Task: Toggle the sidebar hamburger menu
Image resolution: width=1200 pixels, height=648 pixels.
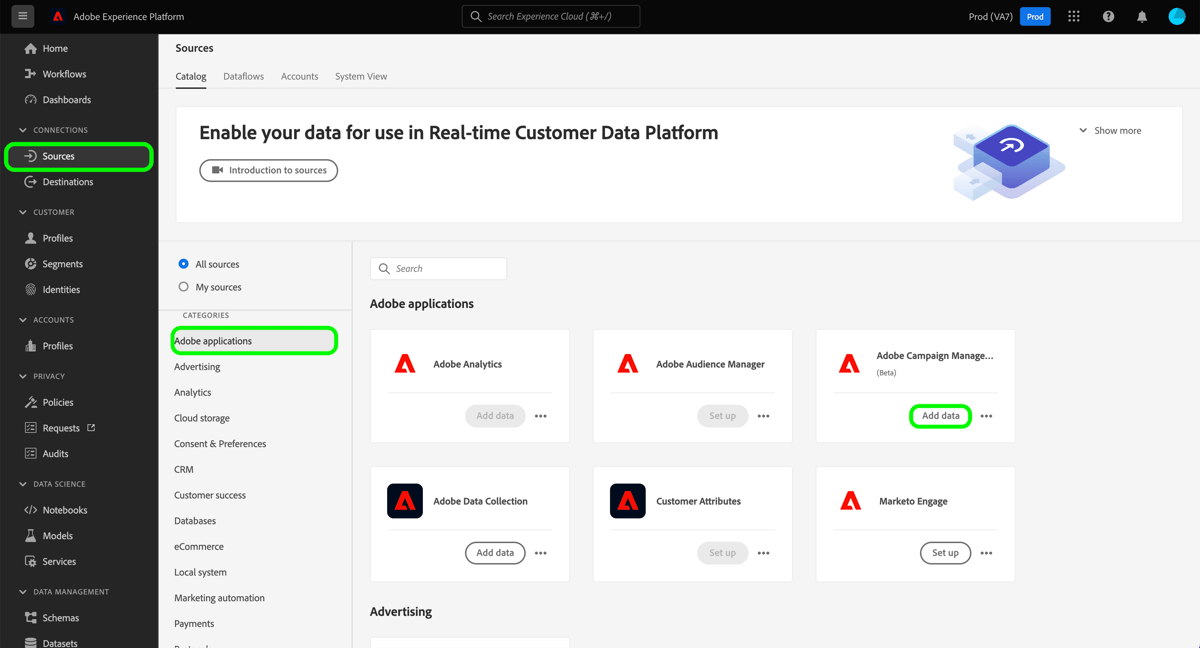Action: click(x=22, y=16)
